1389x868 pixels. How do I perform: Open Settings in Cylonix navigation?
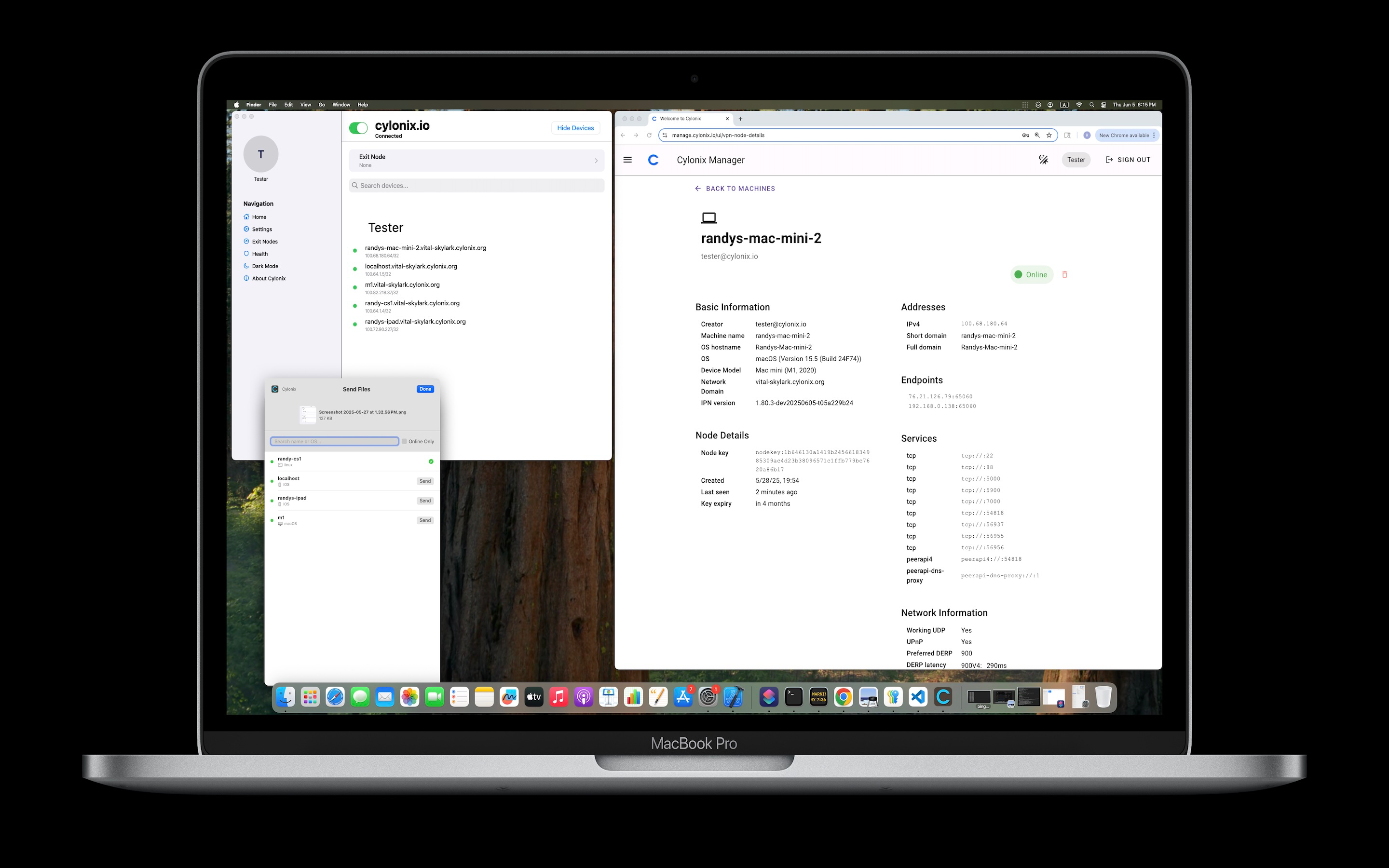point(258,229)
